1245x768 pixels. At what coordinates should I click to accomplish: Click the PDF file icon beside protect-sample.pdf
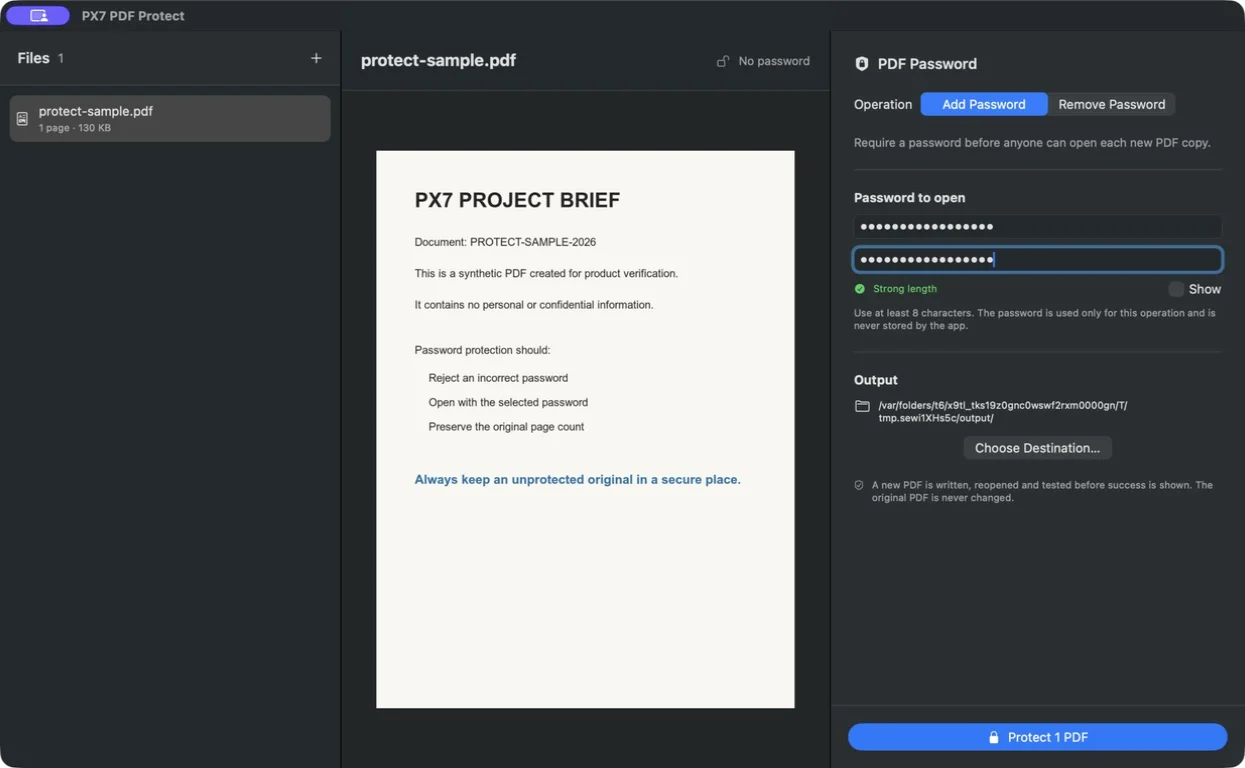[22, 119]
